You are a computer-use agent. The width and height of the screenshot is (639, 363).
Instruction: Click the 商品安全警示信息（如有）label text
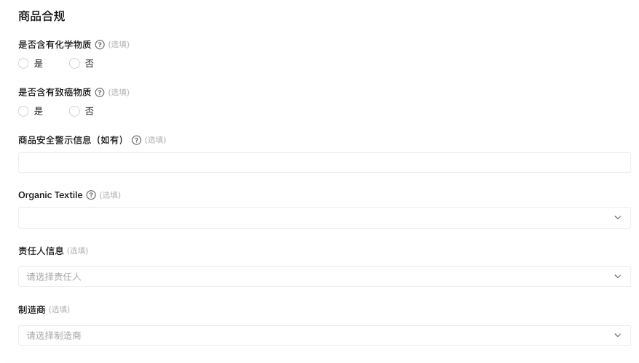(73, 140)
